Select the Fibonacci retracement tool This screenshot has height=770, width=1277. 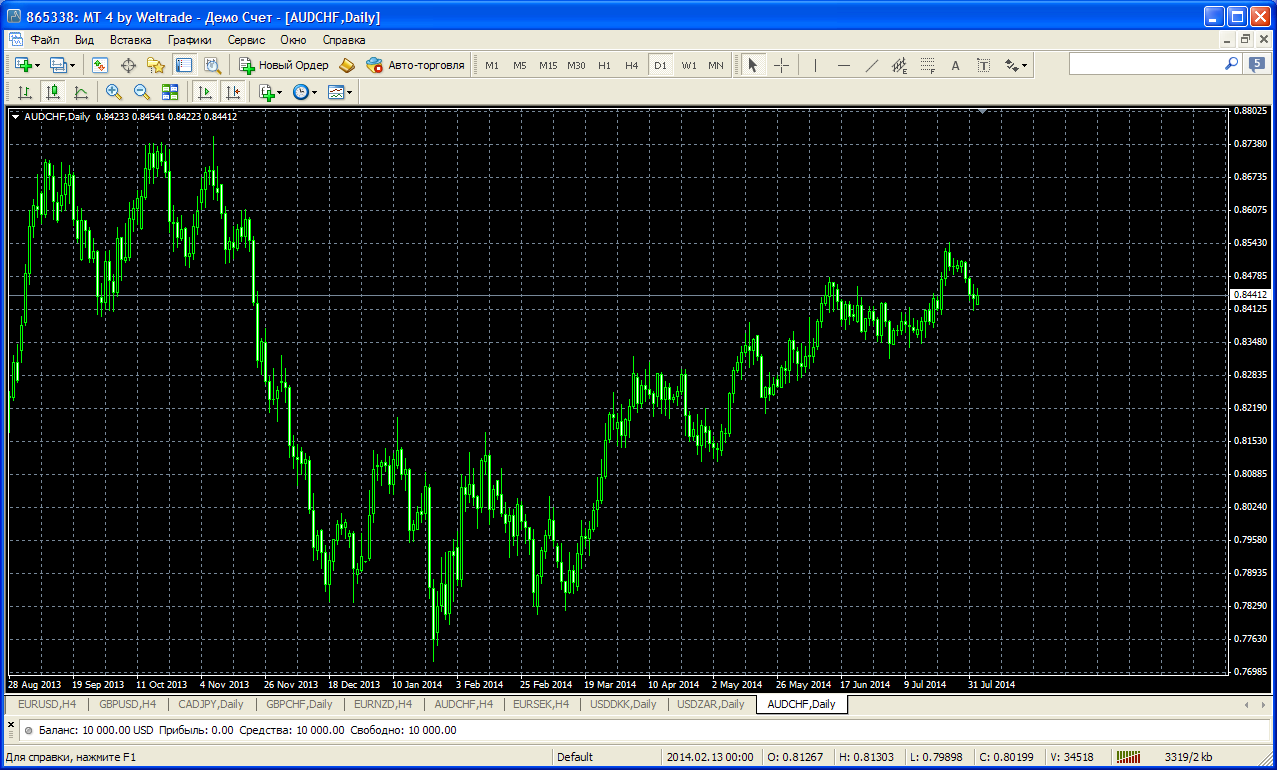pyautogui.click(x=927, y=65)
